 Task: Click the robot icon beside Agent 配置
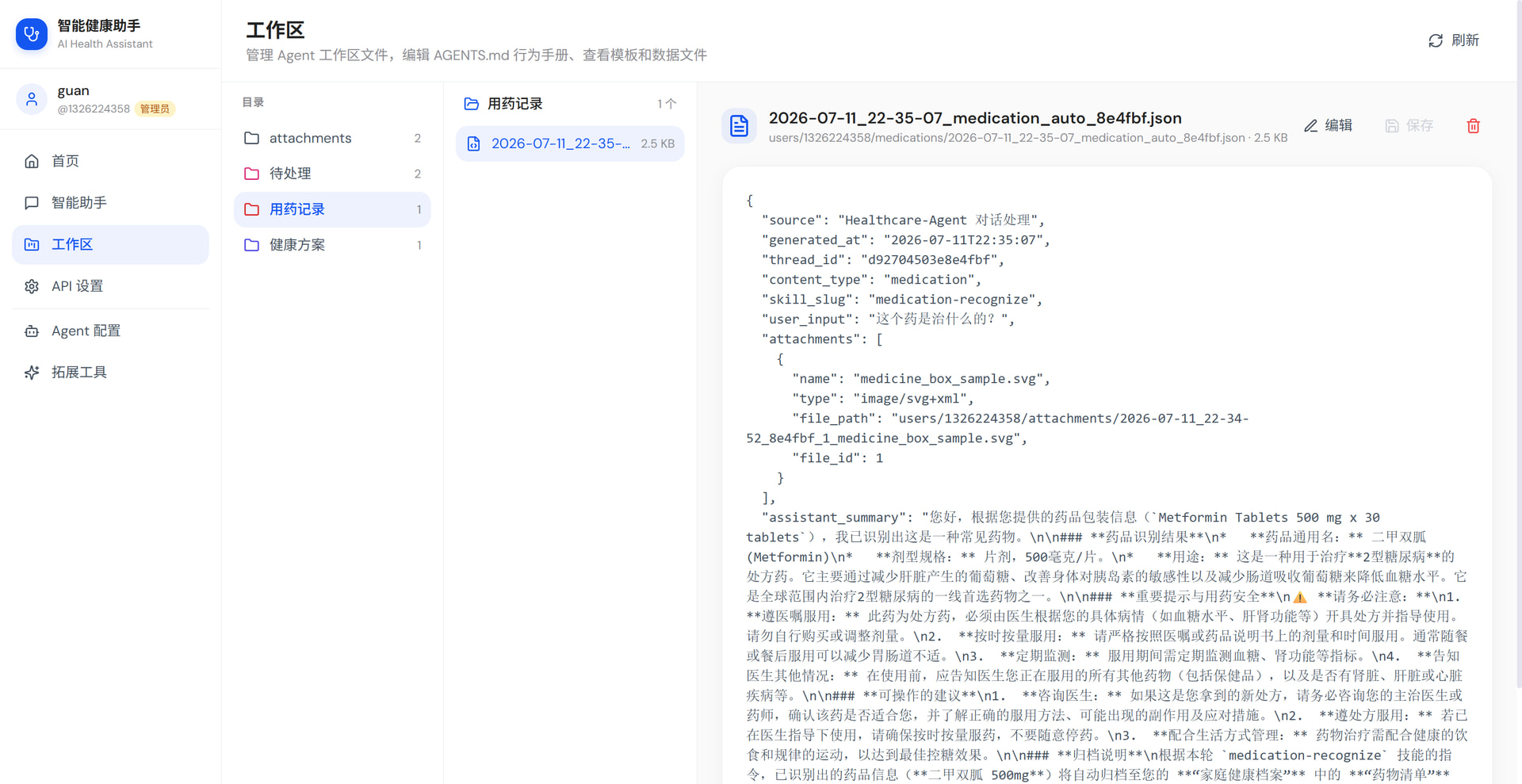(32, 331)
